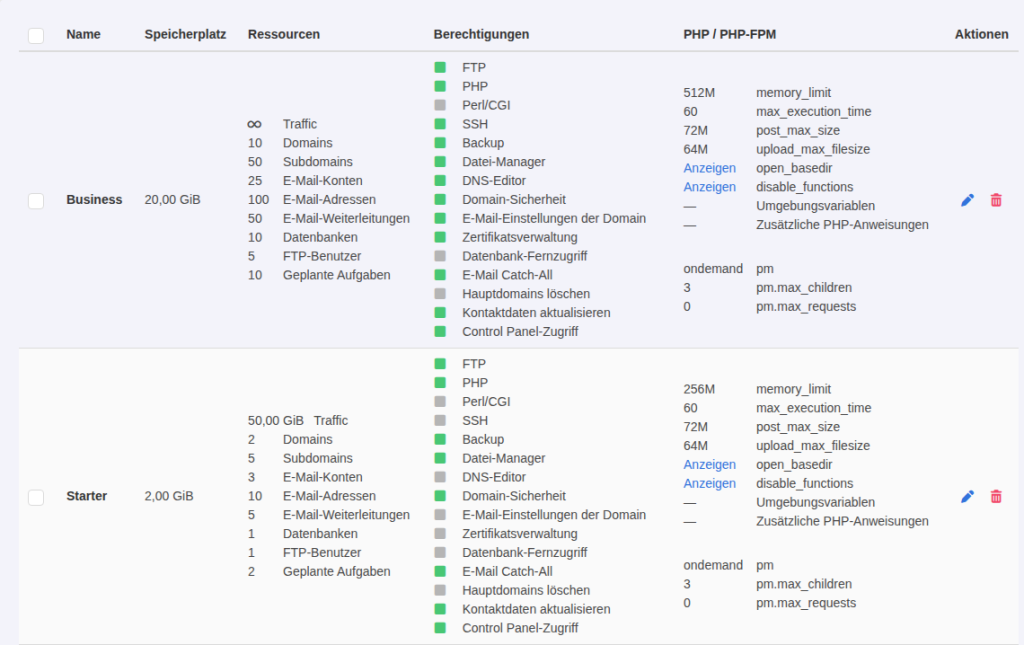Click Starter plan's 72M post_max_size value
The width and height of the screenshot is (1024, 645).
(x=696, y=426)
